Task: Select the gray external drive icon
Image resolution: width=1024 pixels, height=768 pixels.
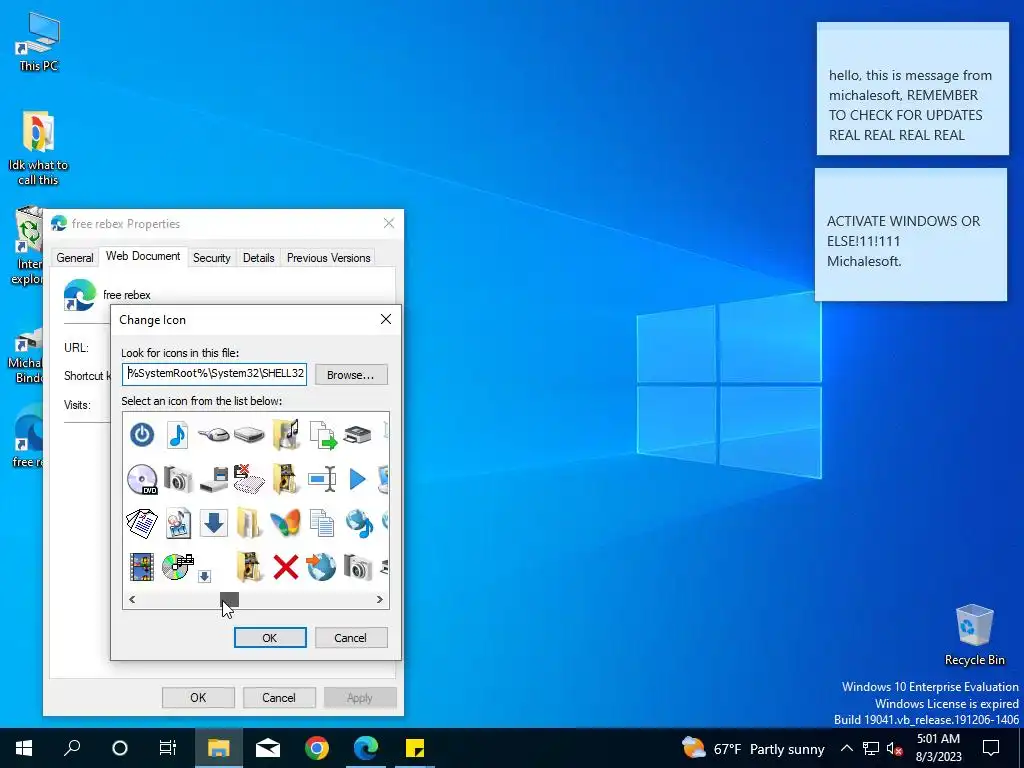Action: tap(249, 434)
